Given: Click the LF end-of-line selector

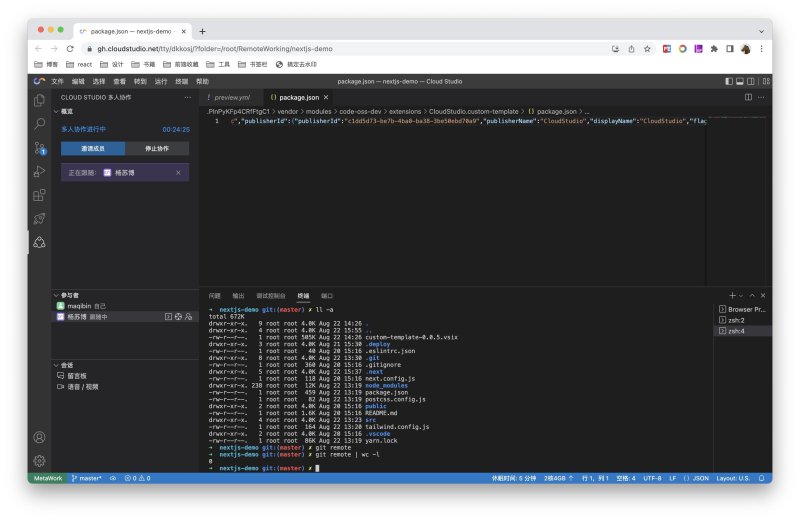Looking at the screenshot, I should coord(672,478).
